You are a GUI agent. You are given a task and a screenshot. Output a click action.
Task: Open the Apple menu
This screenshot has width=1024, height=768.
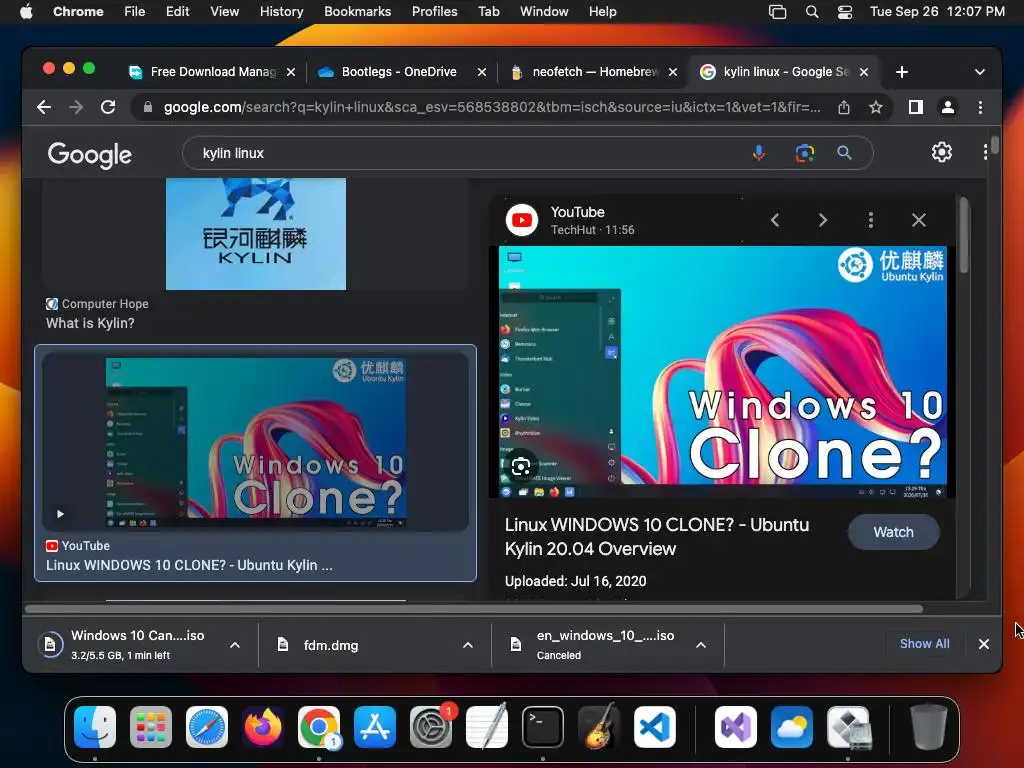click(x=26, y=11)
